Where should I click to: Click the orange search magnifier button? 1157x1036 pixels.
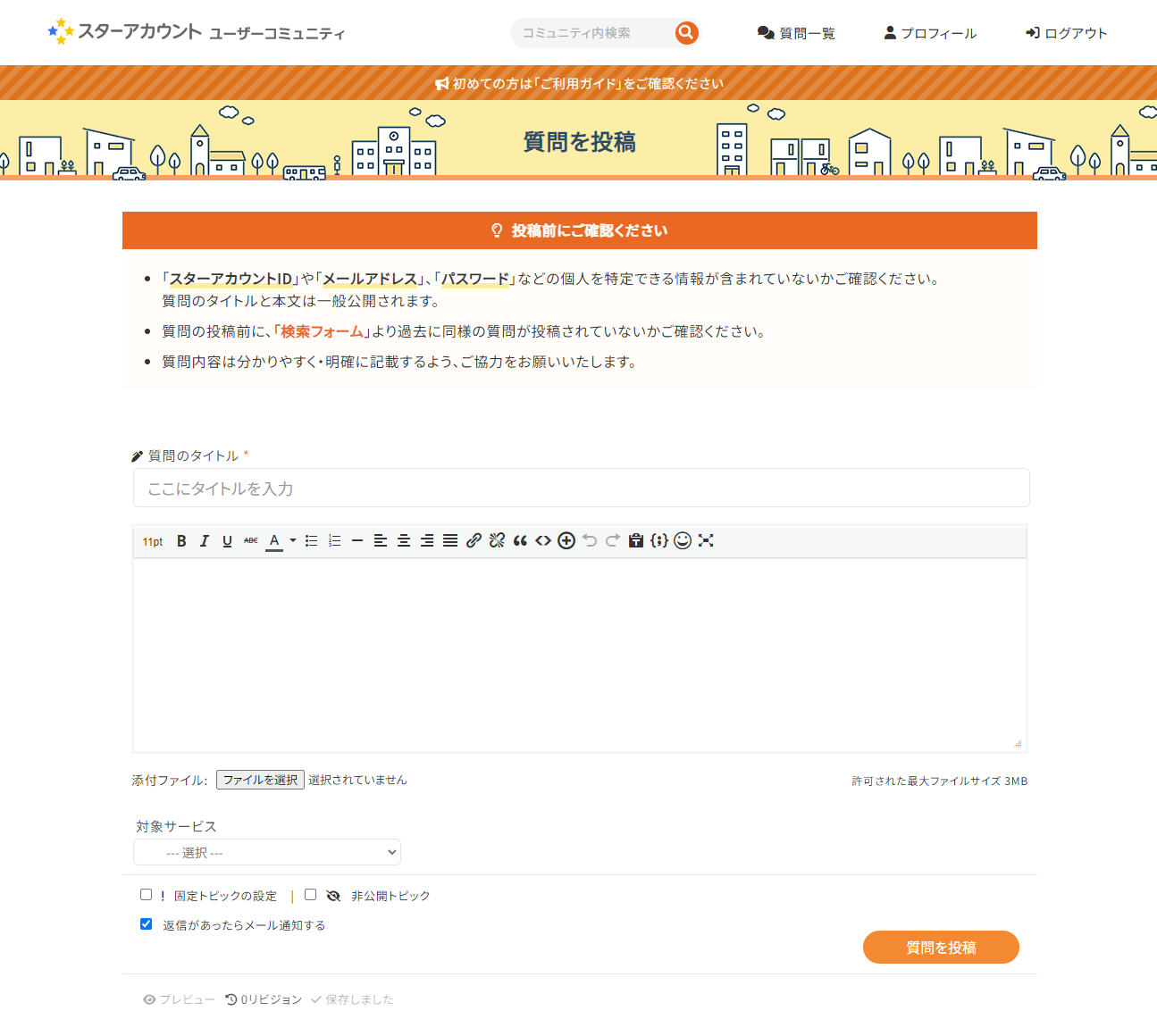(x=686, y=33)
